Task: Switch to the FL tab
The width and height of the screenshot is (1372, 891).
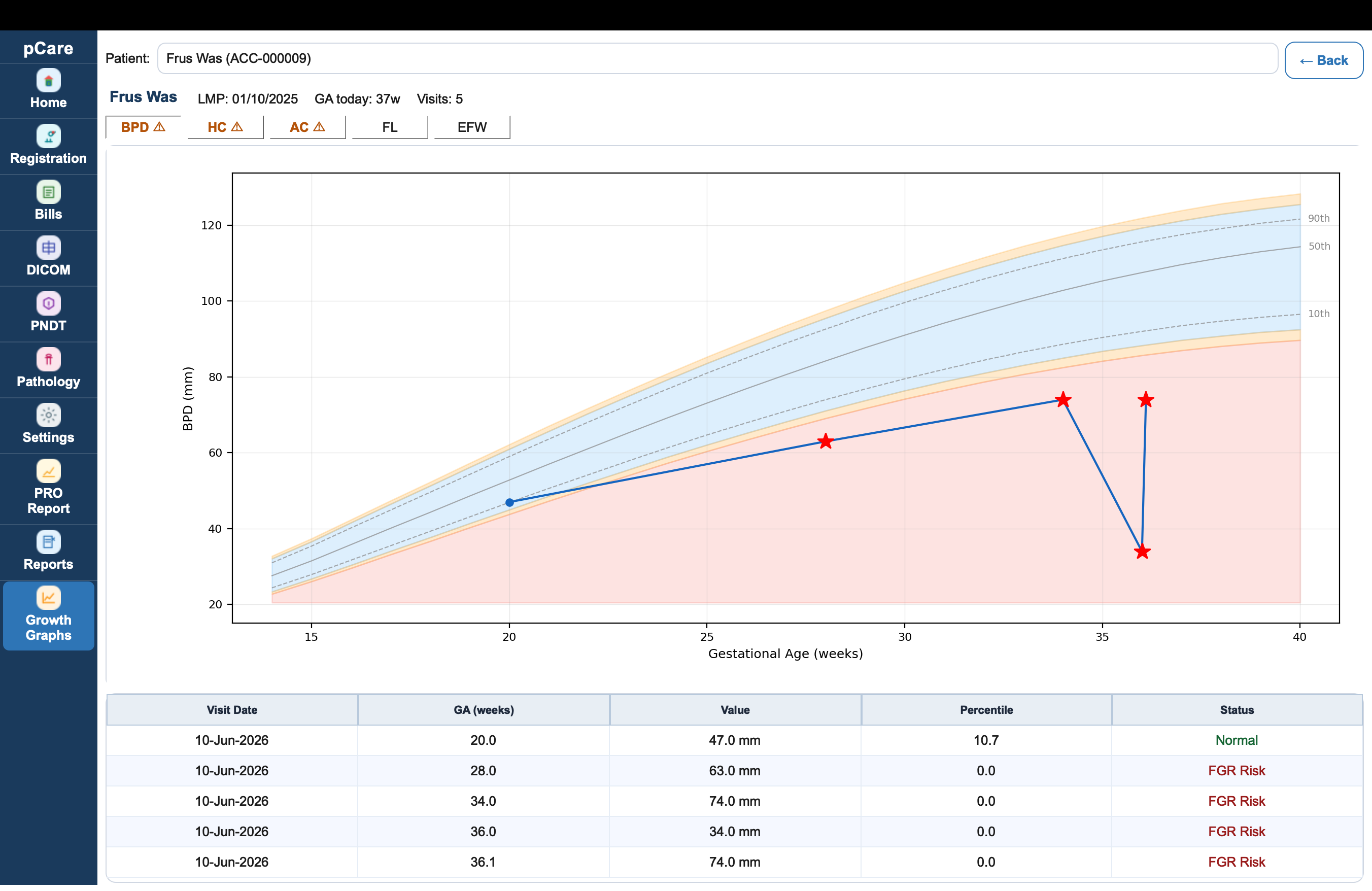Action: click(x=390, y=127)
